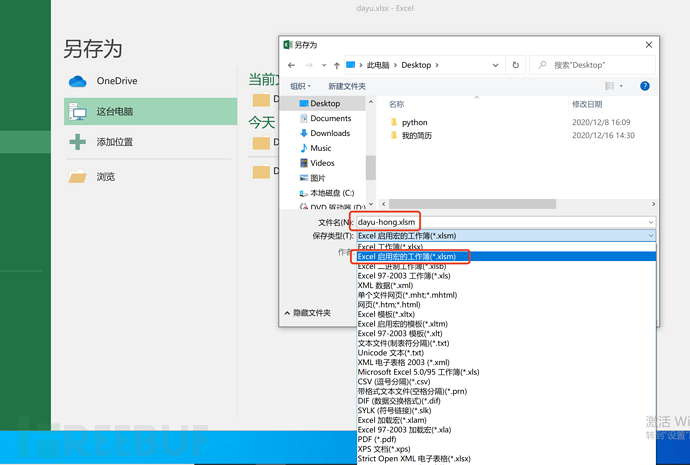Choose Excel 启用宏的工作簿(*.xlsm) from list
Screen dimensions: 690x465
pyautogui.click(x=506, y=256)
